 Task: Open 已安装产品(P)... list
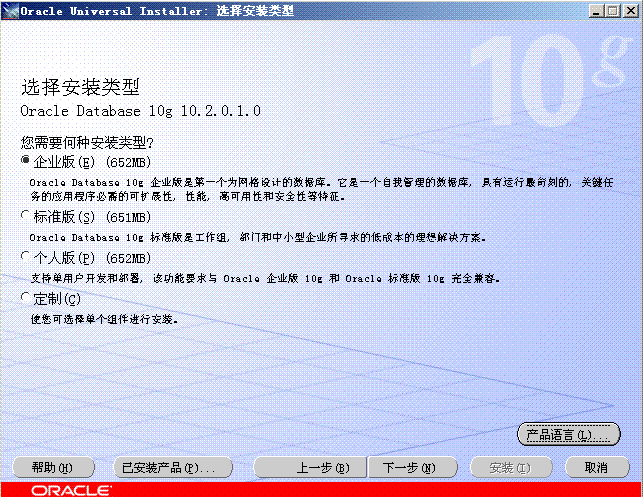pos(173,467)
